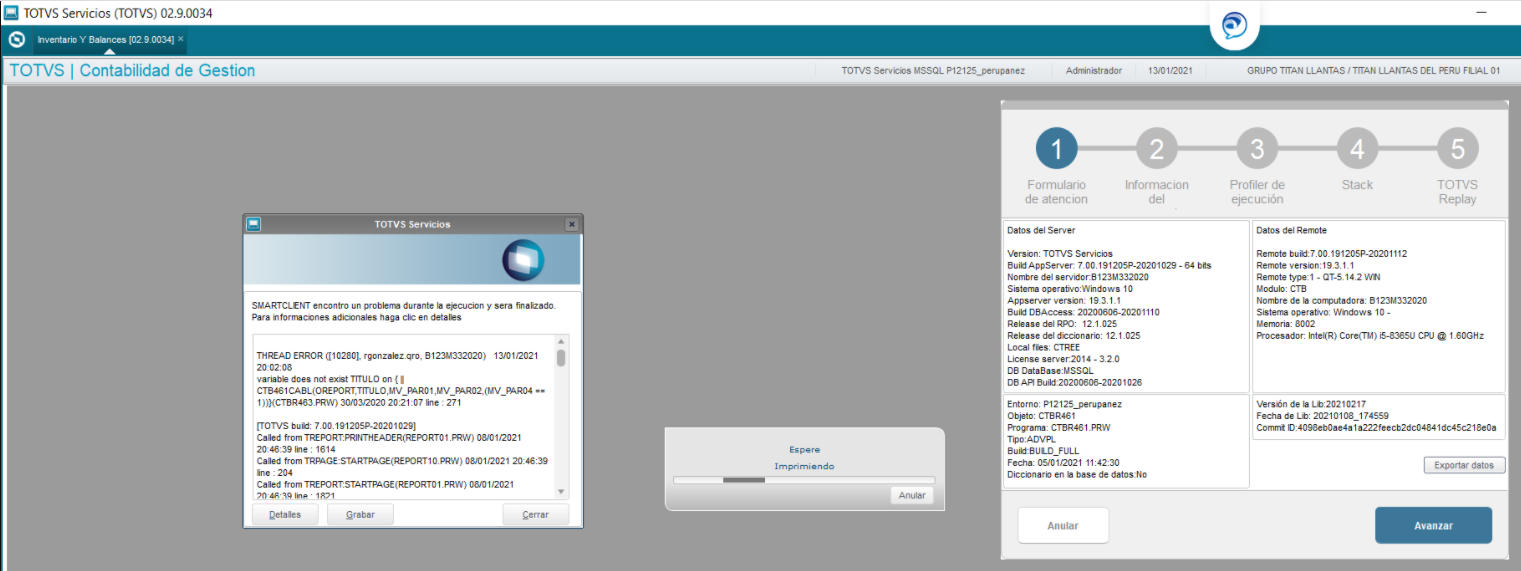Image resolution: width=1521 pixels, height=571 pixels.
Task: Click 'Remote build:7.00.191205P-20201112' text
Action: pos(1332,253)
